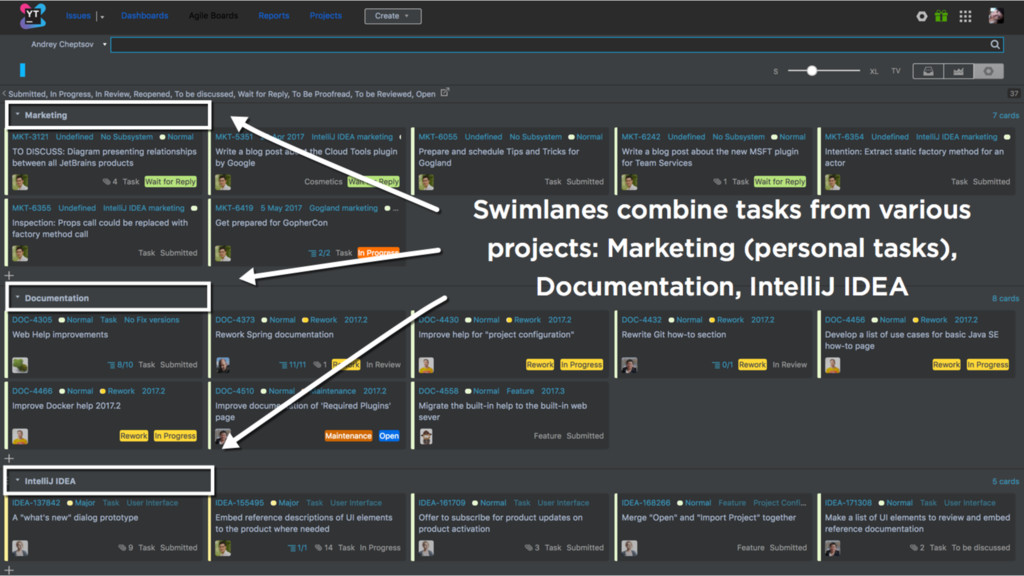Viewport: 1024px width, 576px height.
Task: Click Wait for Reply tag on MKT-6242
Action: [x=780, y=182]
